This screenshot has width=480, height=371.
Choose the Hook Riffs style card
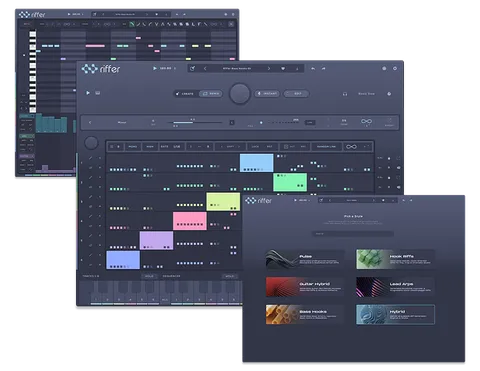click(x=395, y=259)
